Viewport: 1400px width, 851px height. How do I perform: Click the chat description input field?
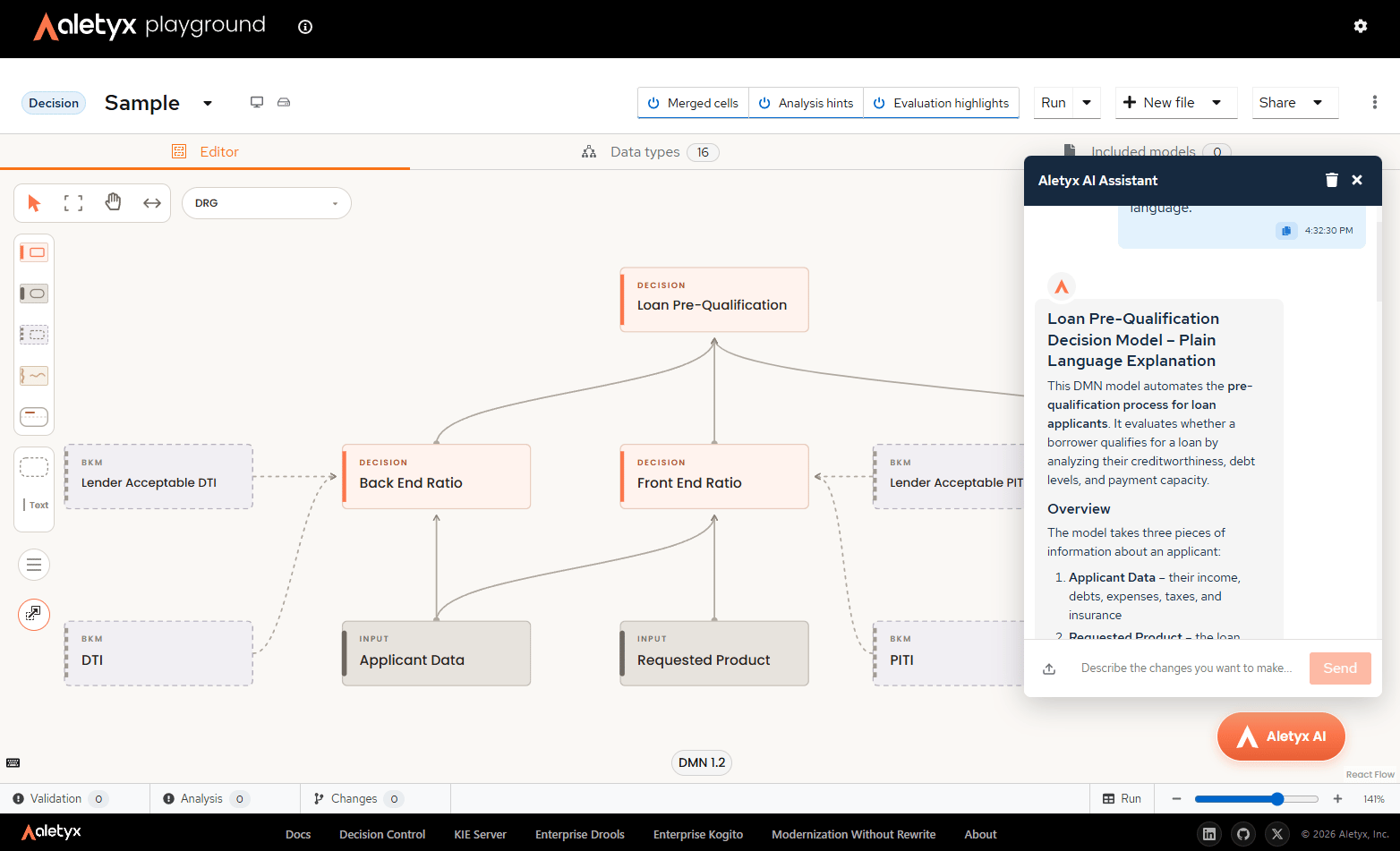1186,668
